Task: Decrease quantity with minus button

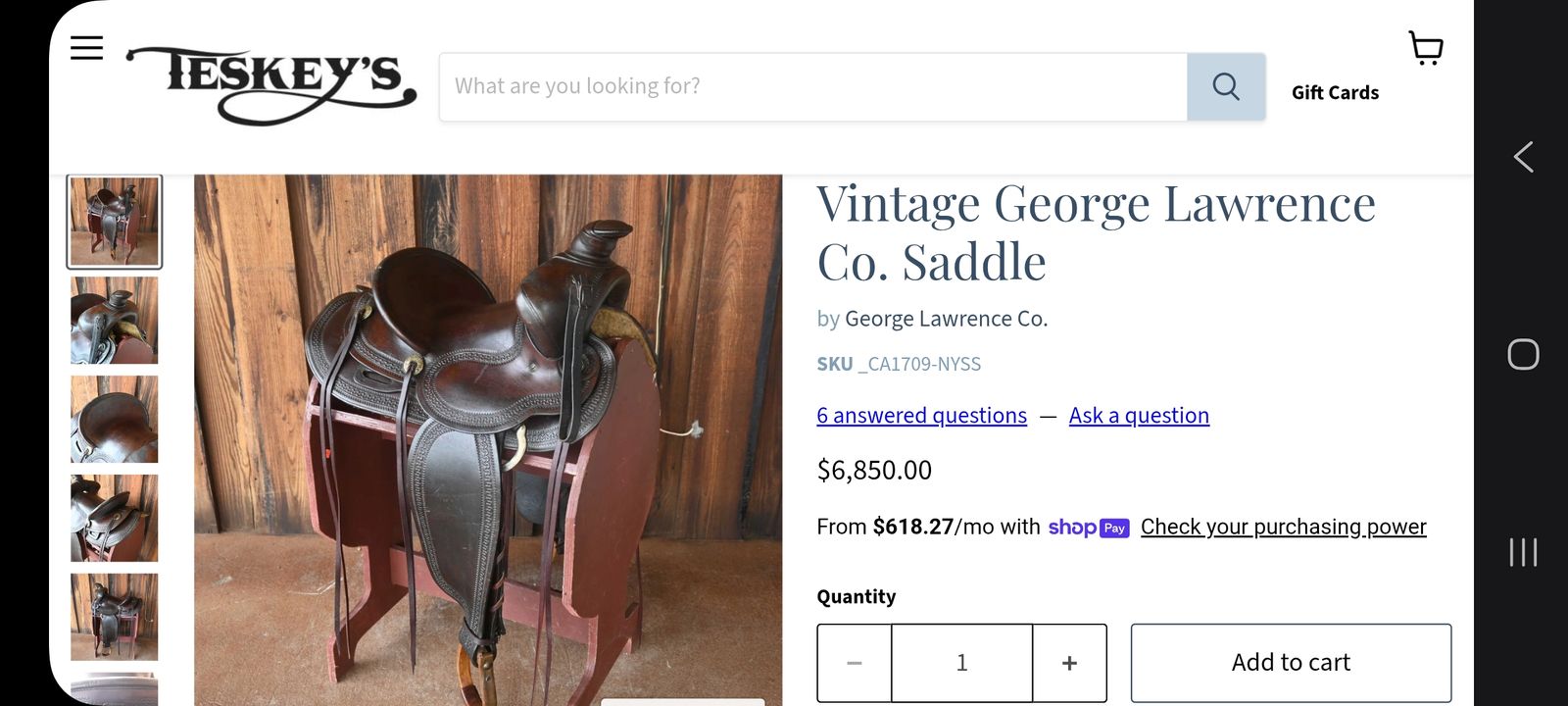Action: (x=855, y=664)
